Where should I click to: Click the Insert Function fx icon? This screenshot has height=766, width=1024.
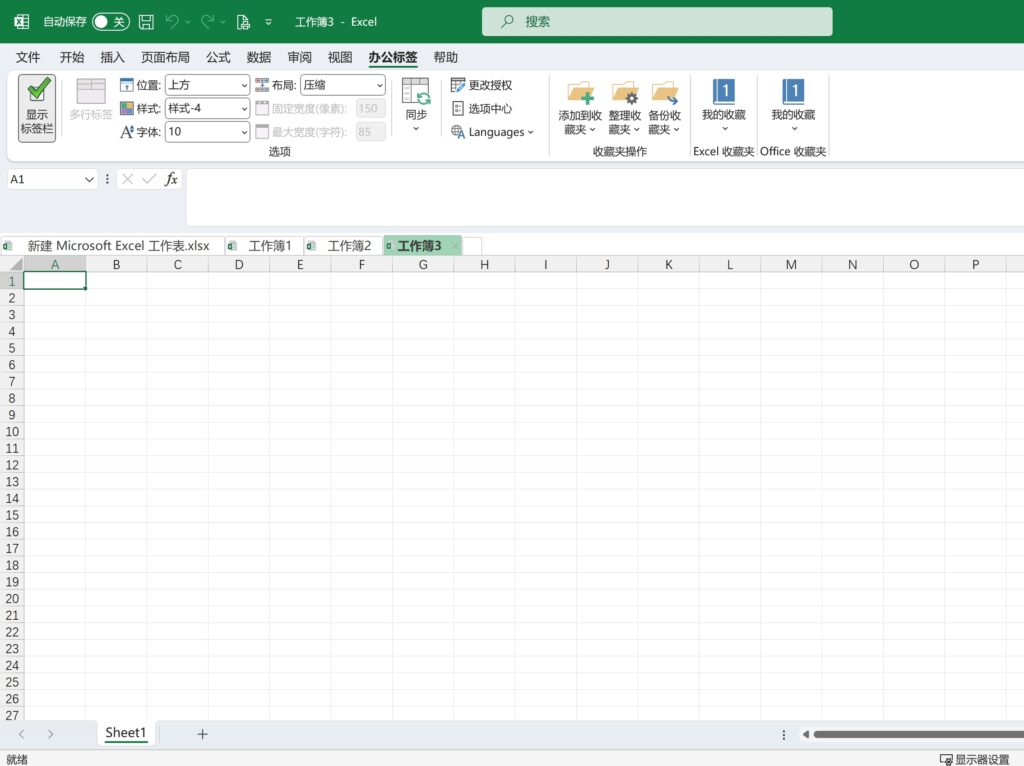pyautogui.click(x=170, y=179)
